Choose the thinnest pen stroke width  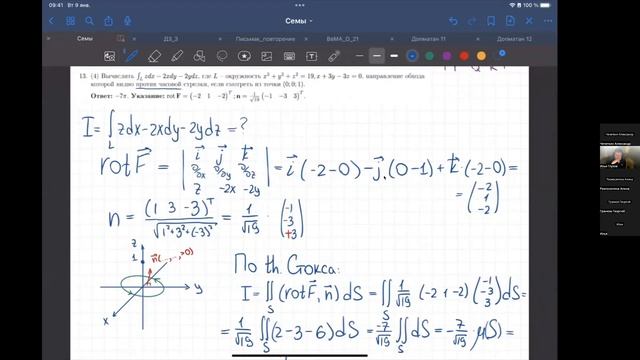pyautogui.click(x=360, y=56)
